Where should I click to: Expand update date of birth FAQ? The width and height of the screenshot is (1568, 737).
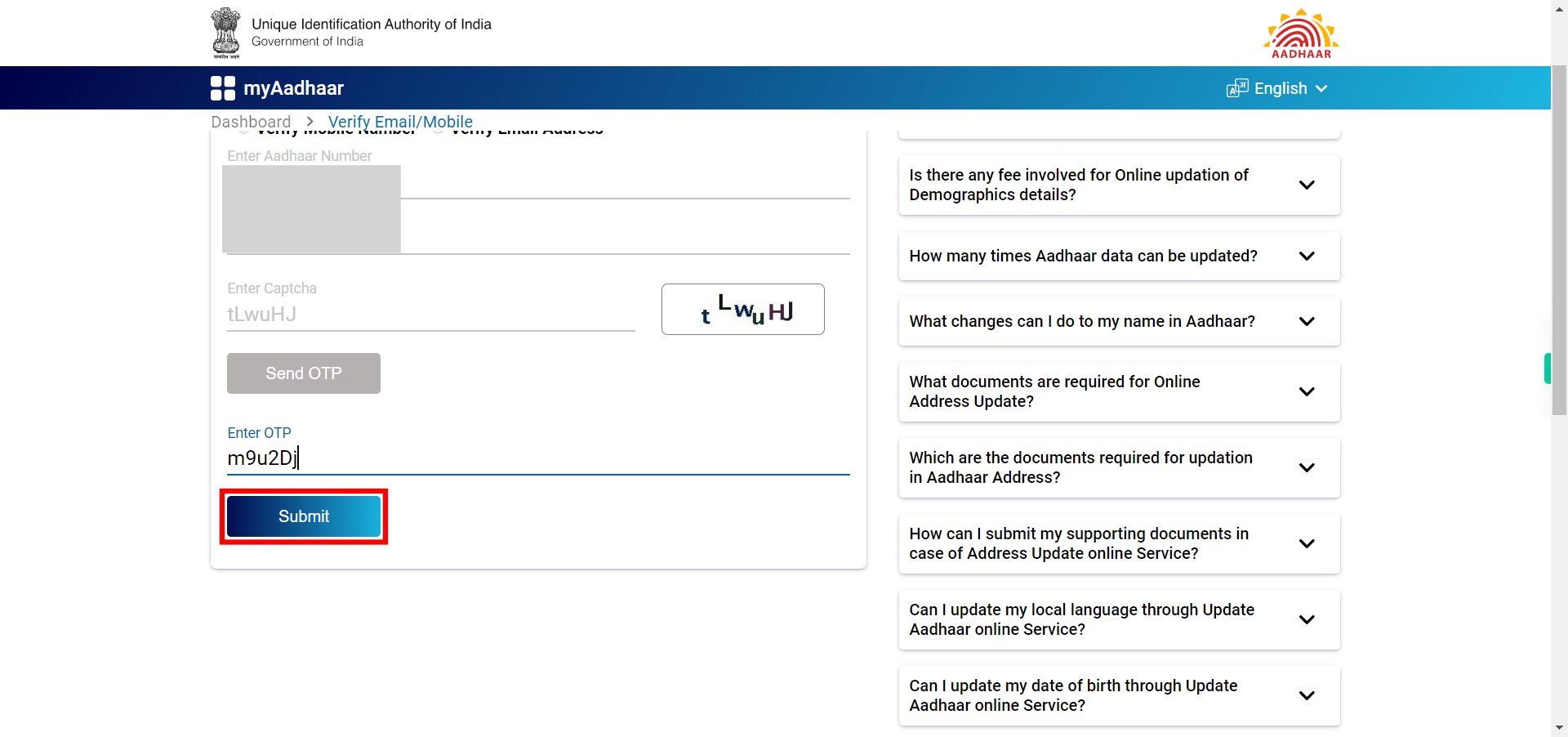(x=1120, y=695)
